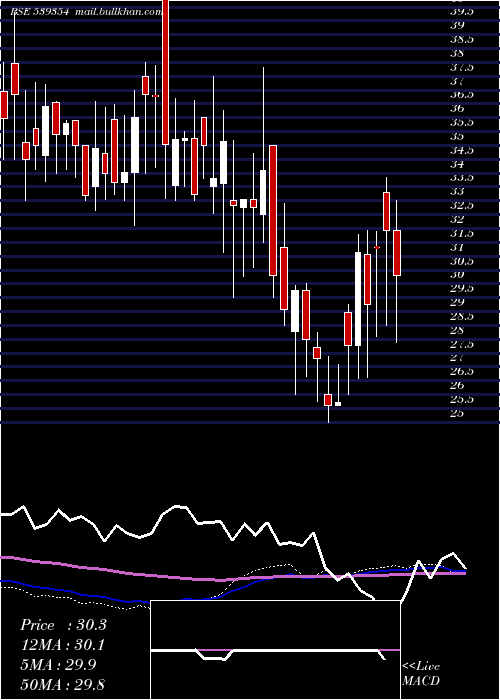This screenshot has height=700, width=500.
Task: Click the 25.5 price axis label
Action: coord(461,400)
